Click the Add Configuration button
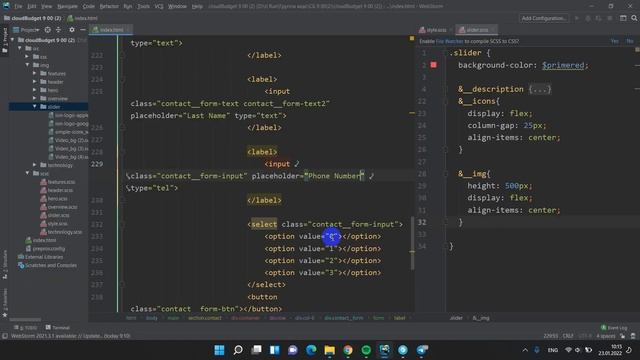The width and height of the screenshot is (640, 360). tap(544, 18)
